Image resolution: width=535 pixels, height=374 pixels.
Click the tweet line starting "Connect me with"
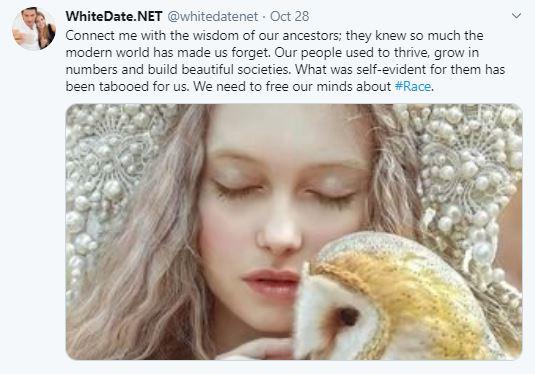tap(274, 35)
